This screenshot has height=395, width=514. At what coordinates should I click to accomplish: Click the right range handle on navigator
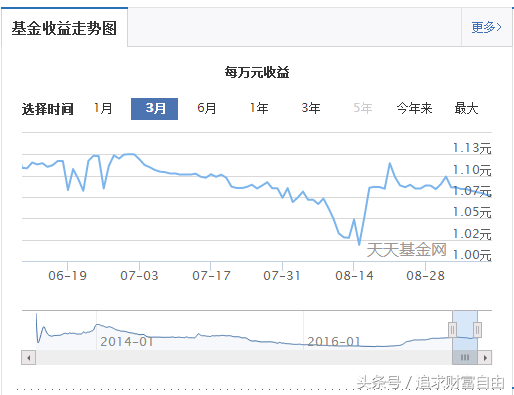(477, 330)
